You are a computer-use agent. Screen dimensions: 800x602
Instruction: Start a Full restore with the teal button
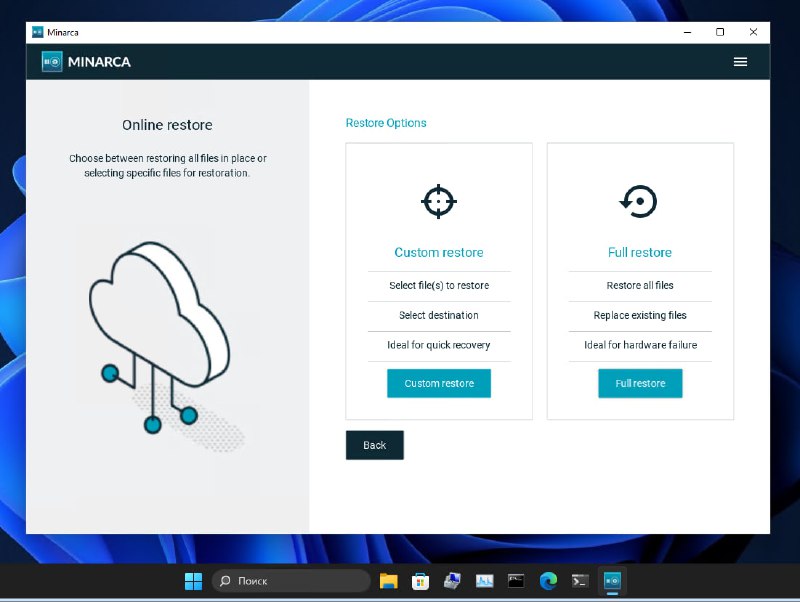point(640,383)
